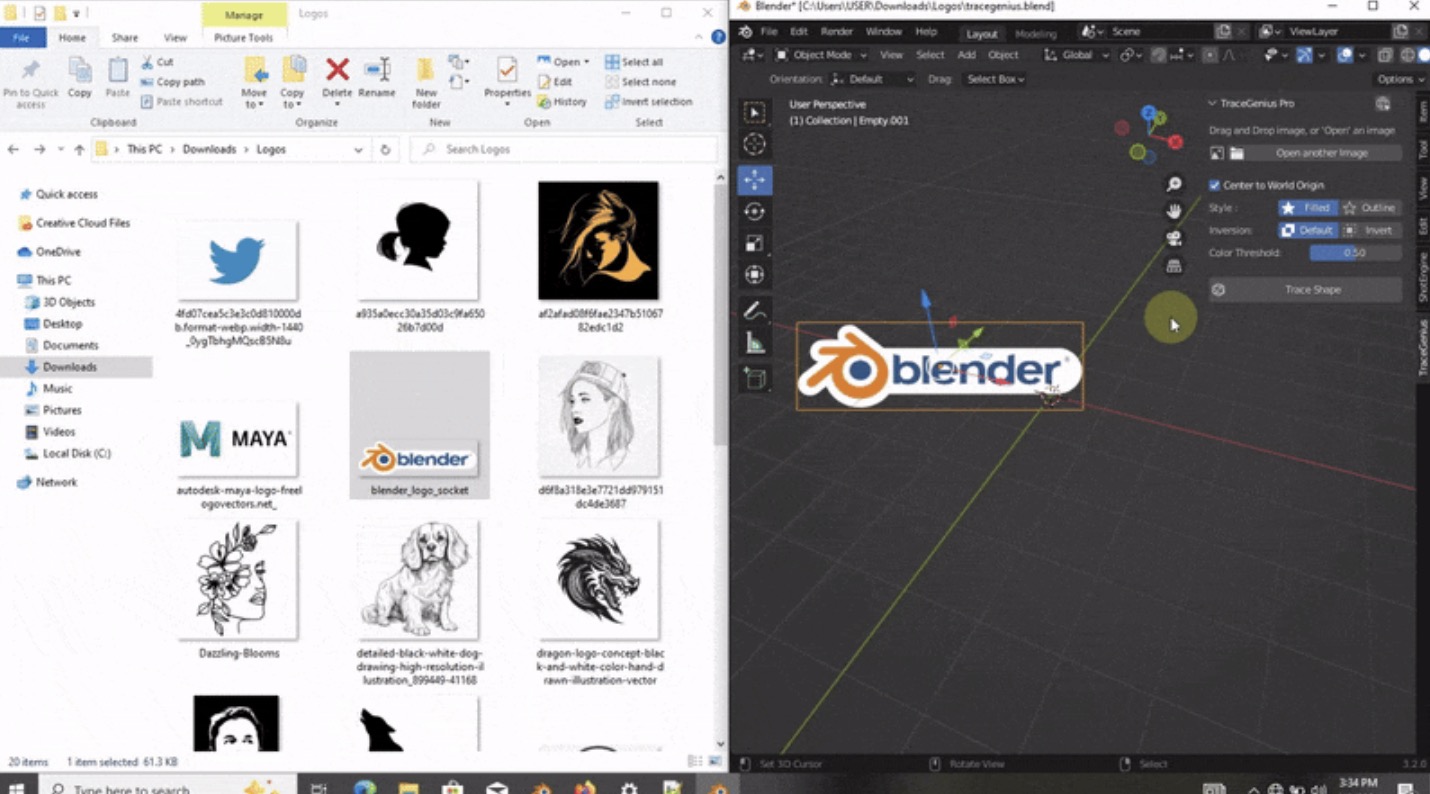Screen dimensions: 1430x794
Task: Click Invert selection in Explorer ribbon
Action: tap(649, 102)
